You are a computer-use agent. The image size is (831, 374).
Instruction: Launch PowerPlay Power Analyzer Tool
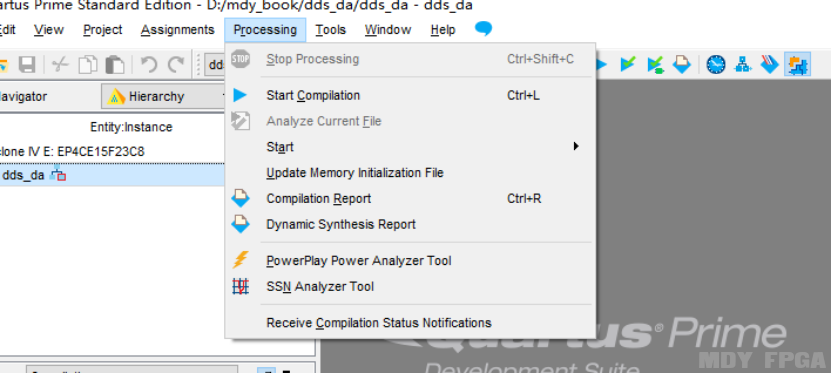359,261
